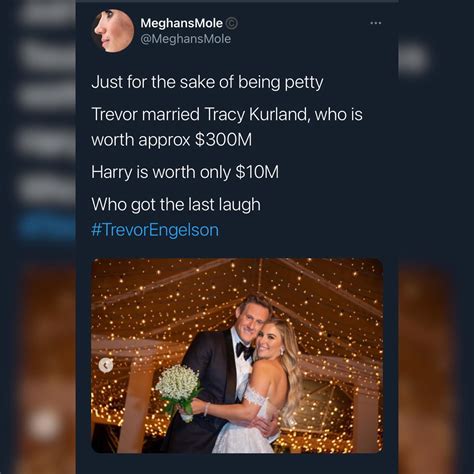Visit the @MeghansMole handle link
The height and width of the screenshot is (474, 474).
pos(186,39)
